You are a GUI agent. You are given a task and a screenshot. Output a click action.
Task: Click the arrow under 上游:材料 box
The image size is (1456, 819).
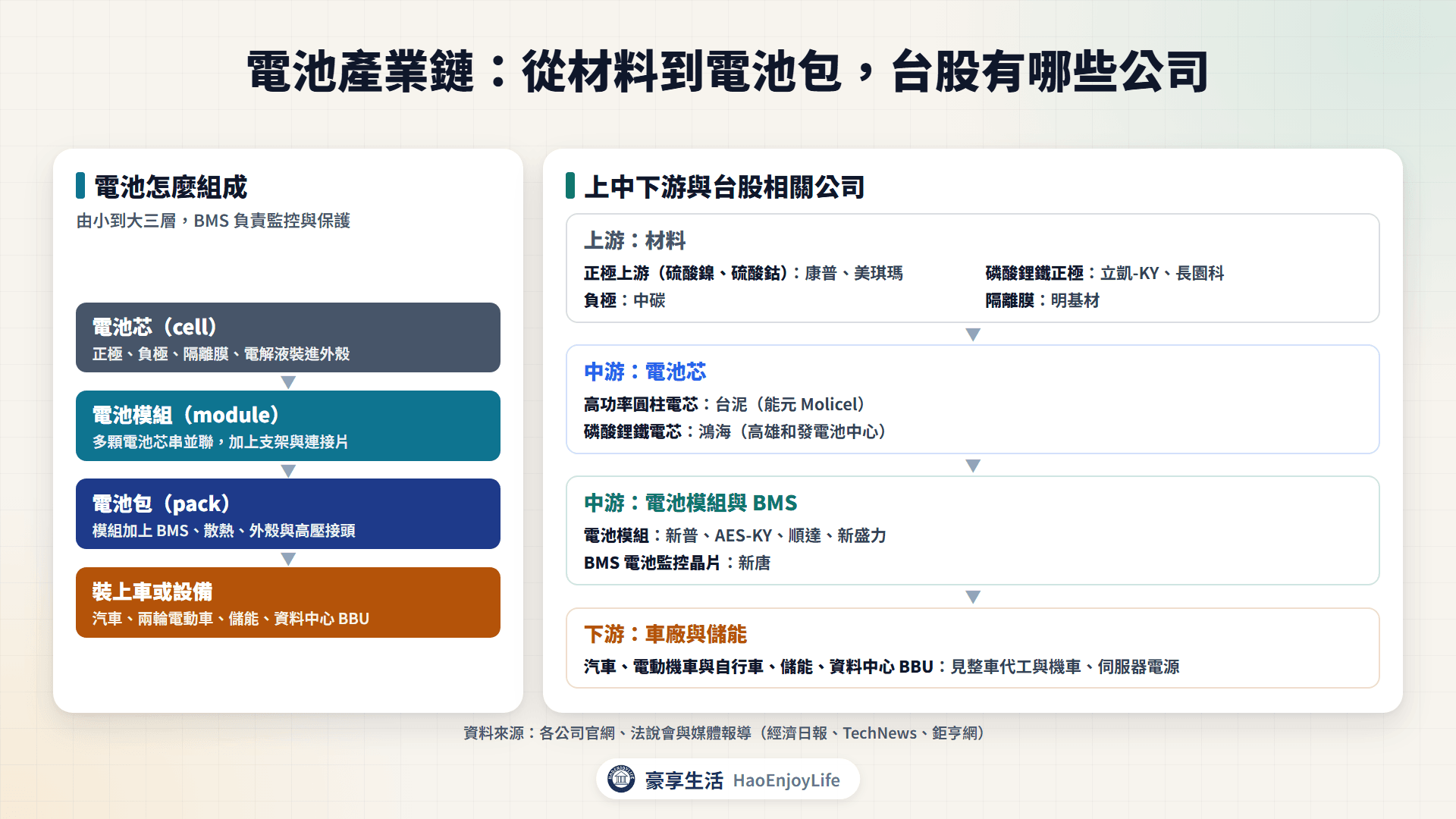(973, 334)
